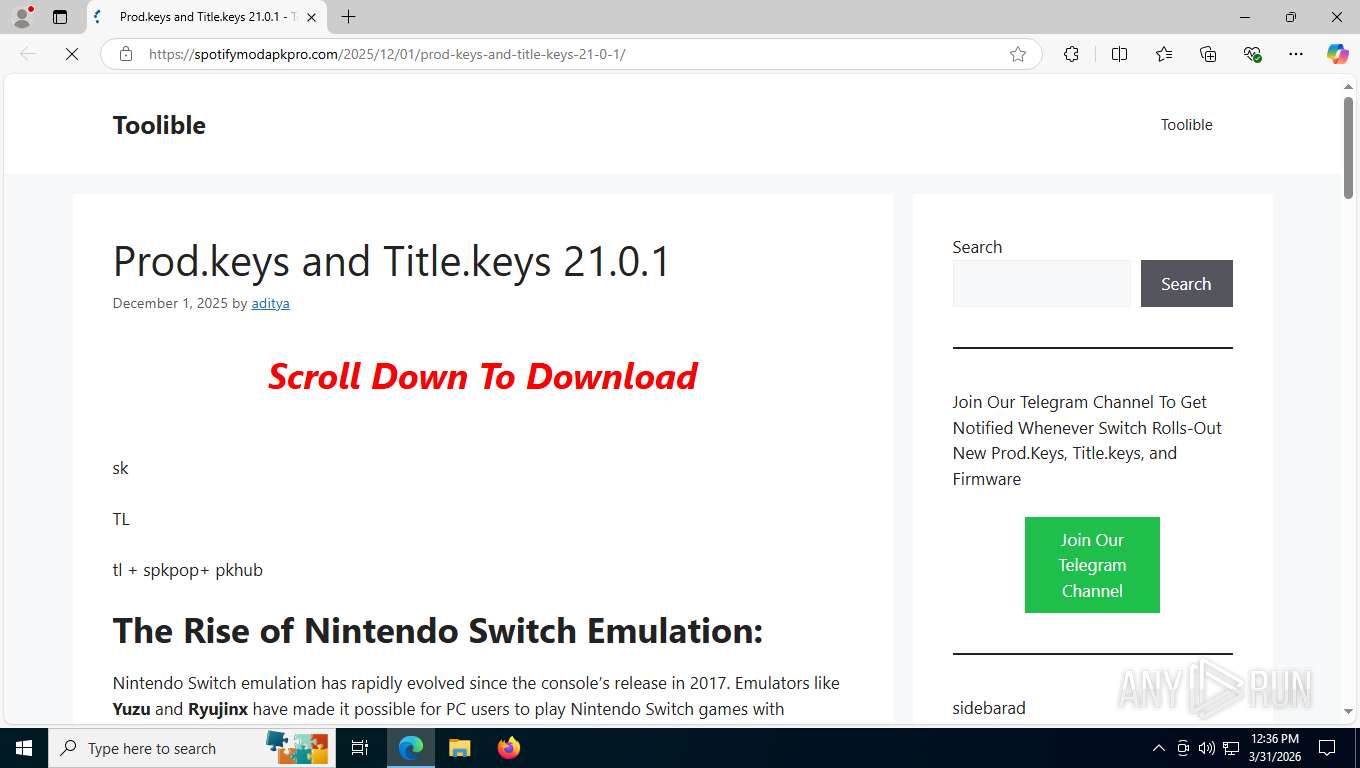The width and height of the screenshot is (1360, 768).
Task: Open the browser profile icon
Action: tap(22, 17)
